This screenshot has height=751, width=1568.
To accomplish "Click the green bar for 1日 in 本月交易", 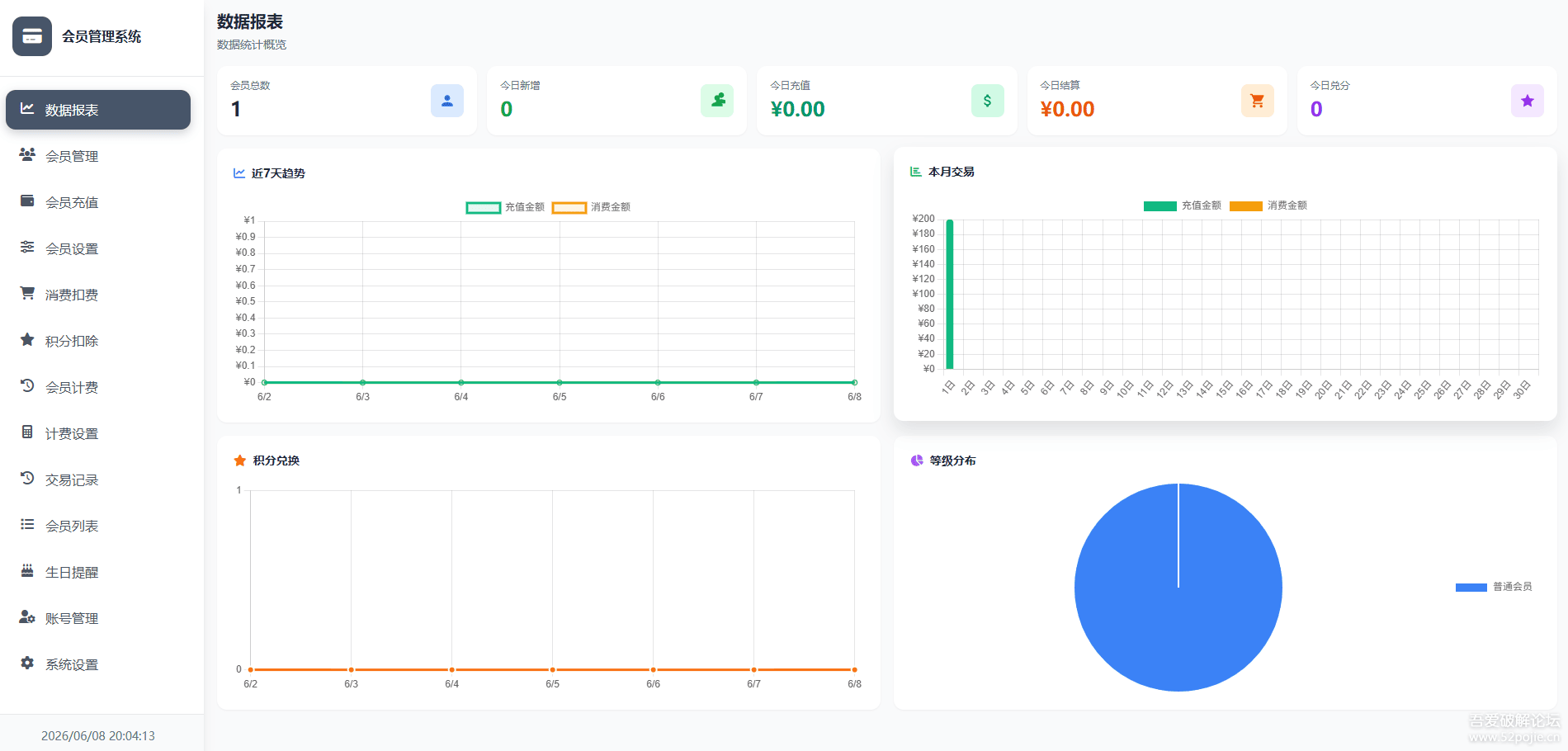I will (x=950, y=295).
